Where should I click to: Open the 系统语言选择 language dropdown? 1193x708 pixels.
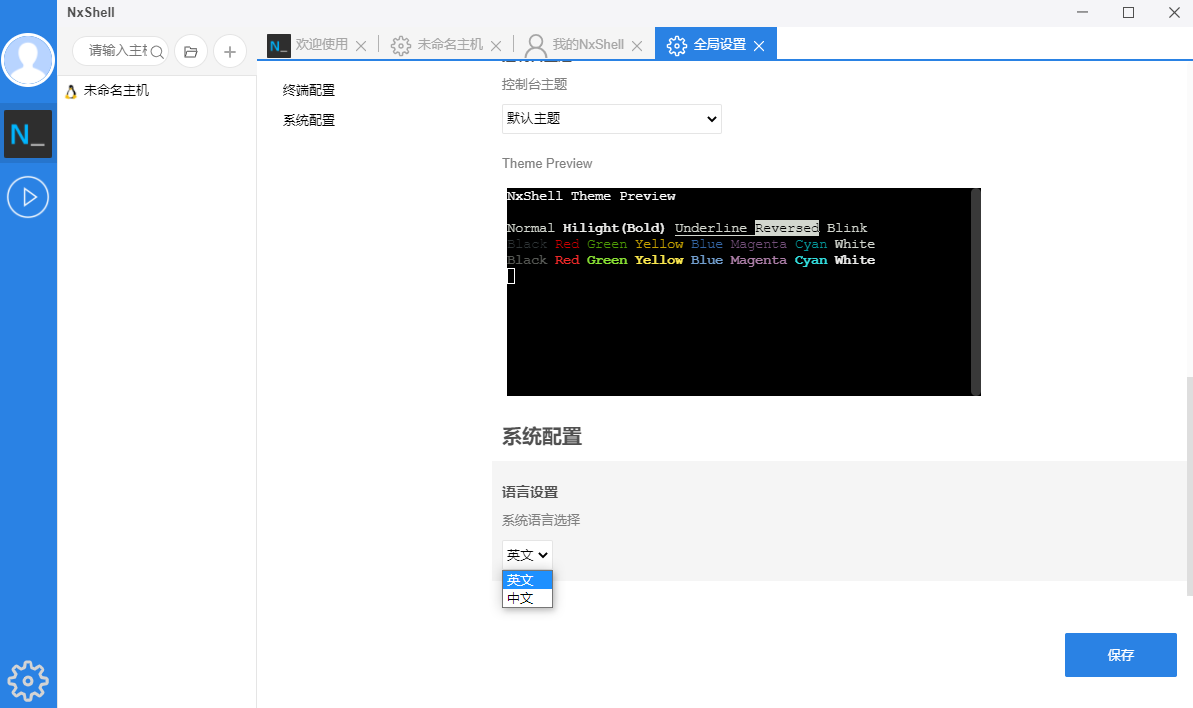[527, 555]
